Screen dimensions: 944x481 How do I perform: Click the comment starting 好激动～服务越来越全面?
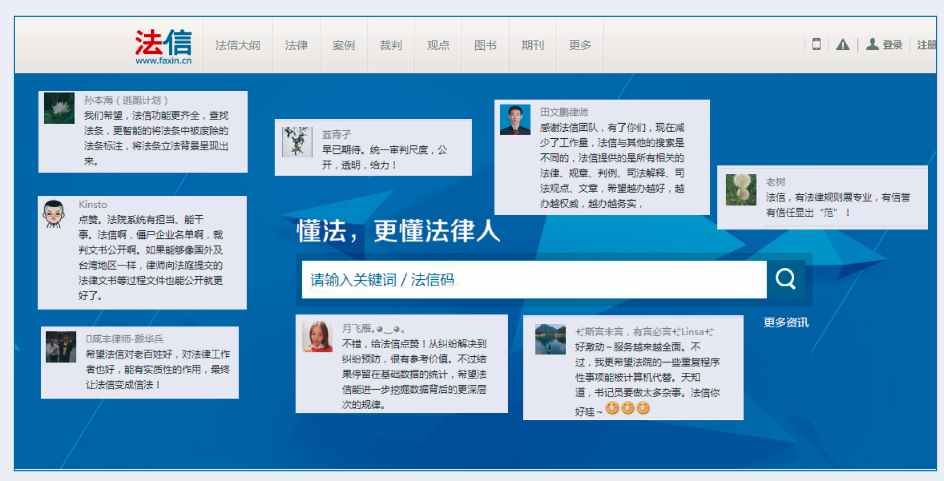click(x=647, y=378)
